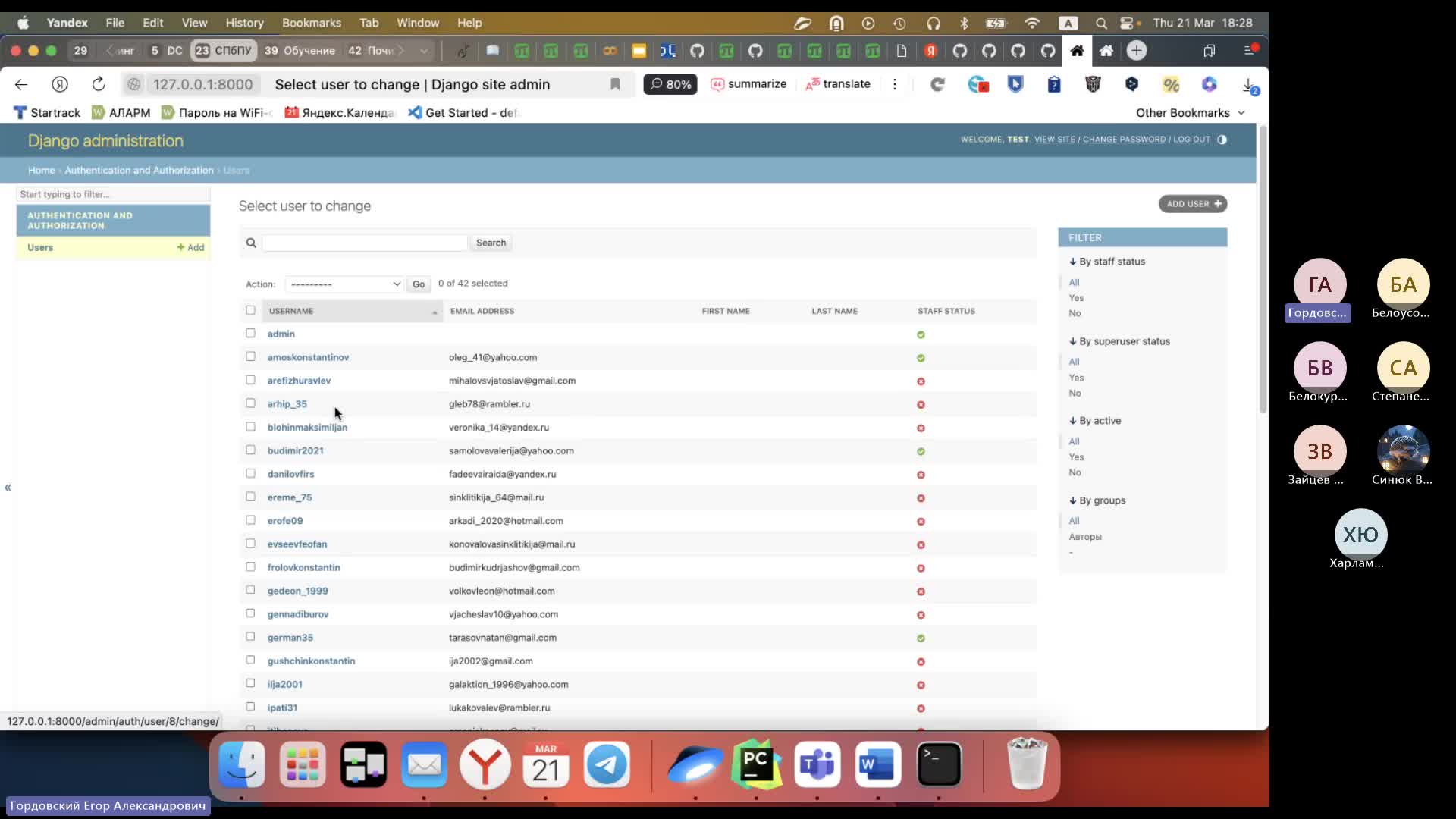Image resolution: width=1456 pixels, height=819 pixels.
Task: Check the box for ipati31
Action: [x=250, y=707]
